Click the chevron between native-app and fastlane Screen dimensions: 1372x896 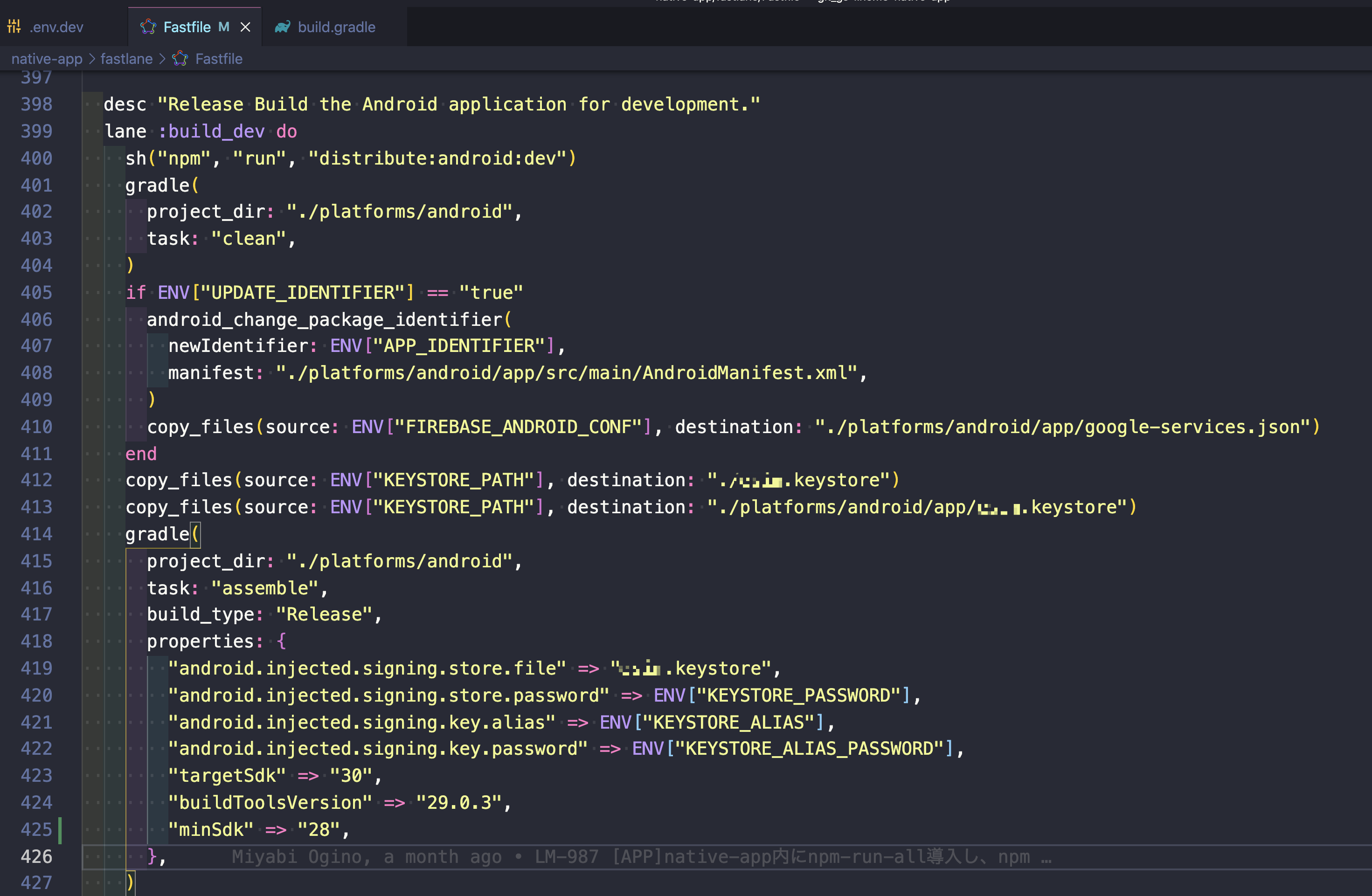[91, 58]
